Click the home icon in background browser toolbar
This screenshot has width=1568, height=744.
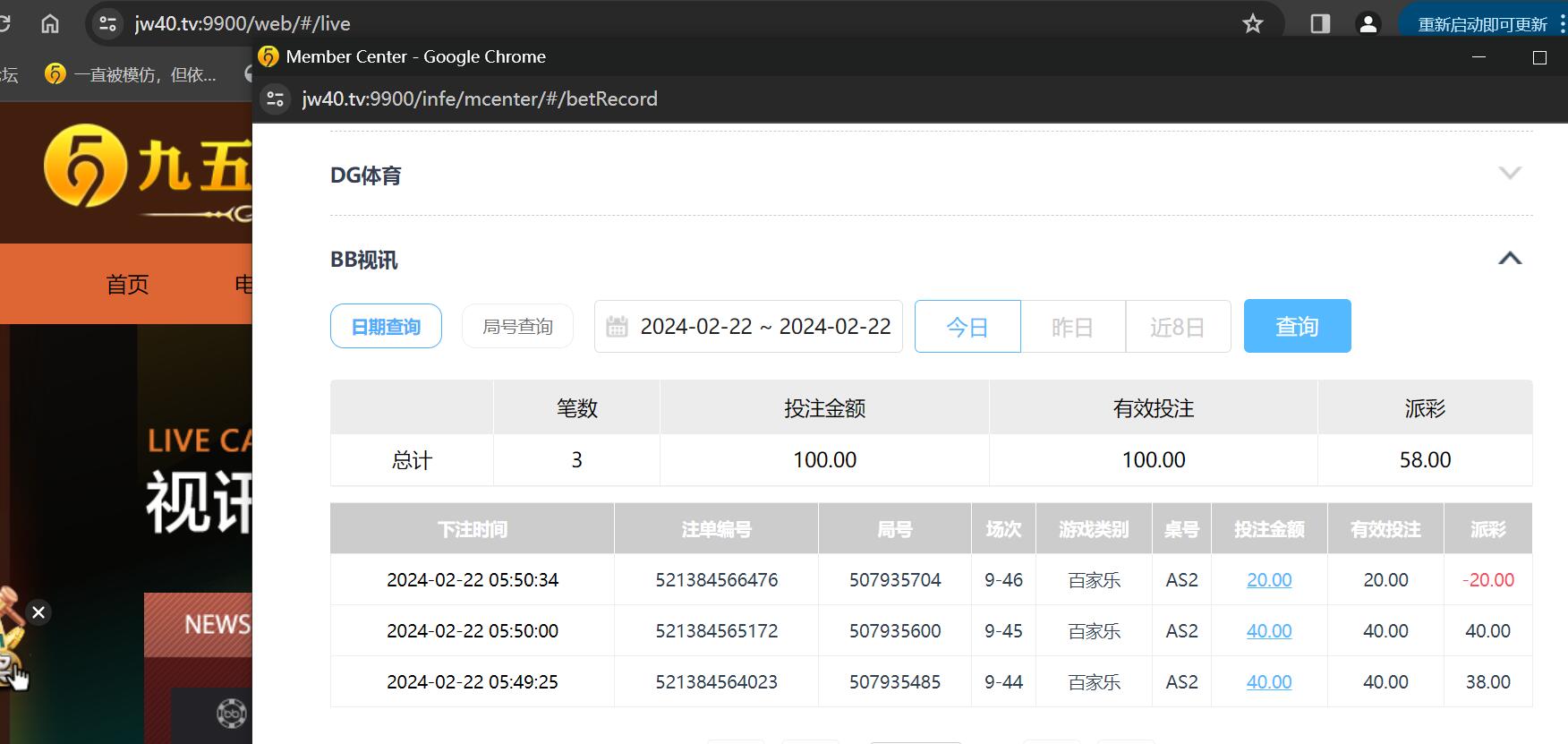tap(50, 23)
